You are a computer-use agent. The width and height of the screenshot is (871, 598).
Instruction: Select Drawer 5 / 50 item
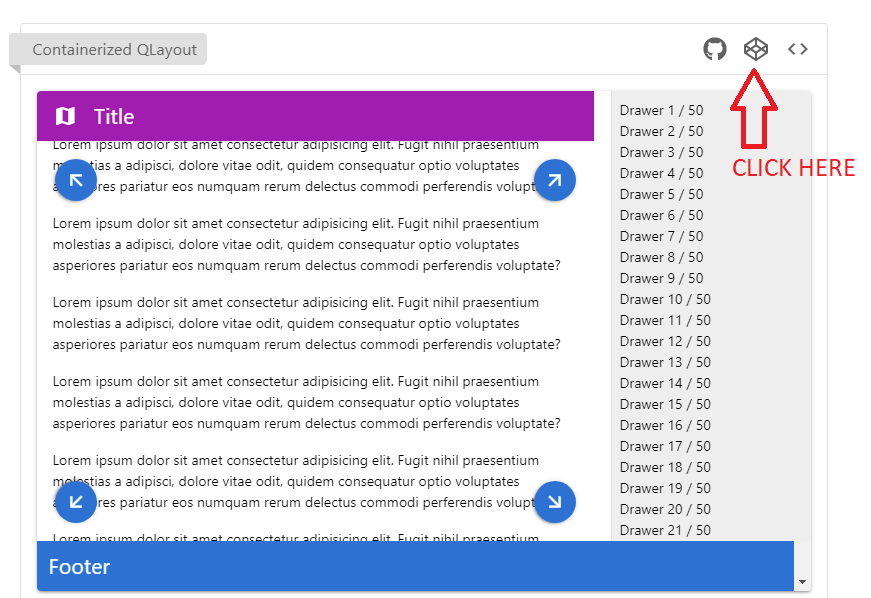tap(661, 194)
